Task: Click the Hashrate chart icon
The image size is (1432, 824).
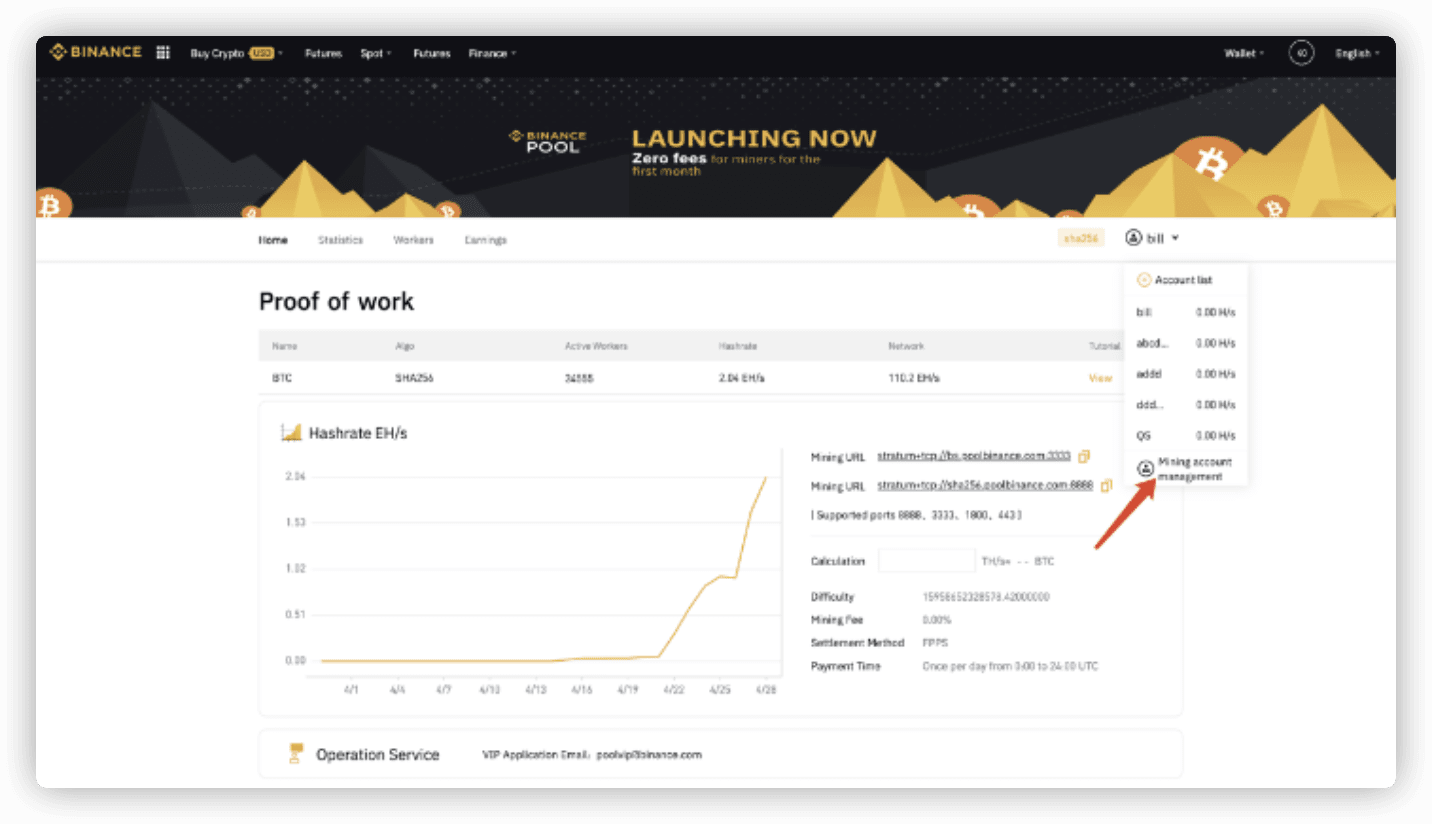Action: [x=291, y=433]
